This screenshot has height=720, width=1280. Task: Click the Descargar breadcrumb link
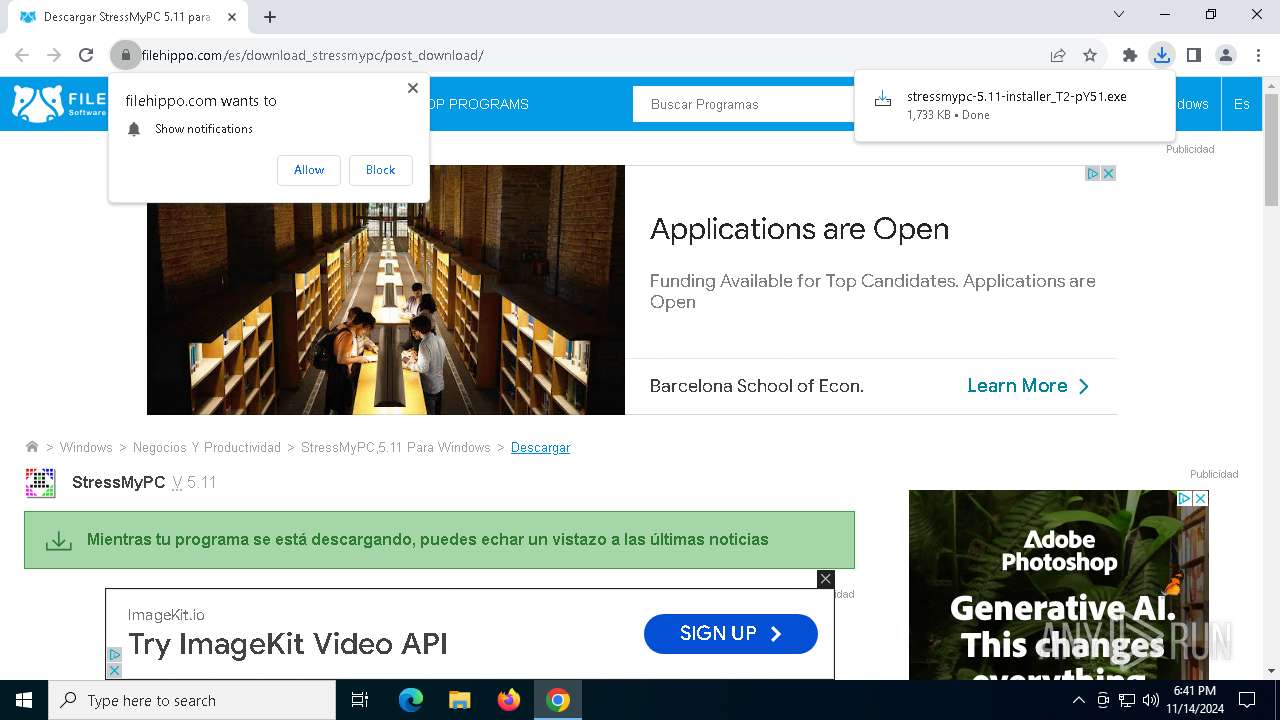tap(540, 447)
